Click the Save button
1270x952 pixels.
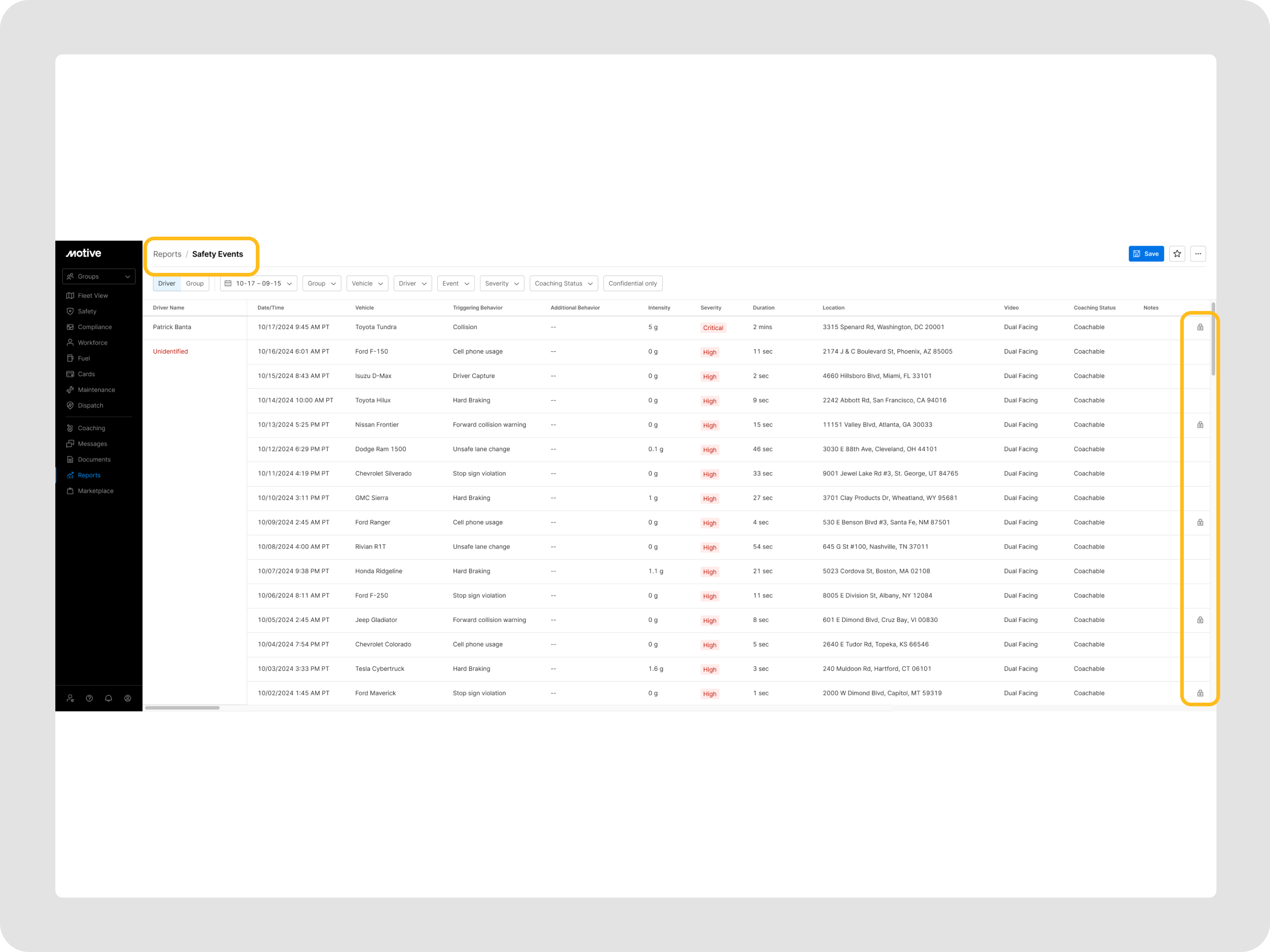1146,253
